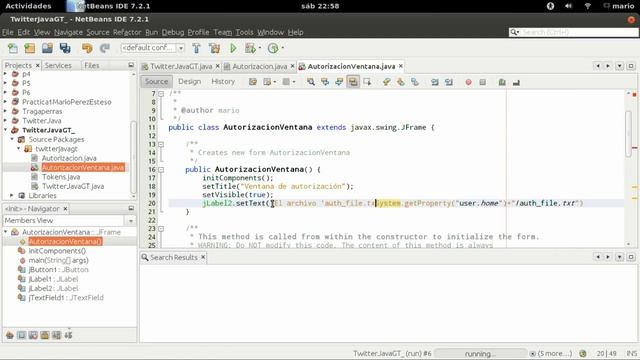Switch to the TwitterJavaGT.java editor tab
Image resolution: width=640 pixels, height=360 pixels.
pyautogui.click(x=181, y=66)
